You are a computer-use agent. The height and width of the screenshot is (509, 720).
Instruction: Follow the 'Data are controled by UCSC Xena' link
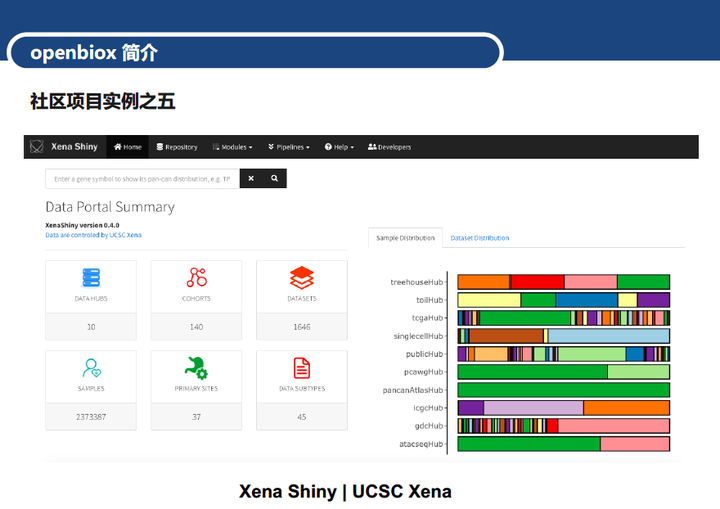click(93, 235)
